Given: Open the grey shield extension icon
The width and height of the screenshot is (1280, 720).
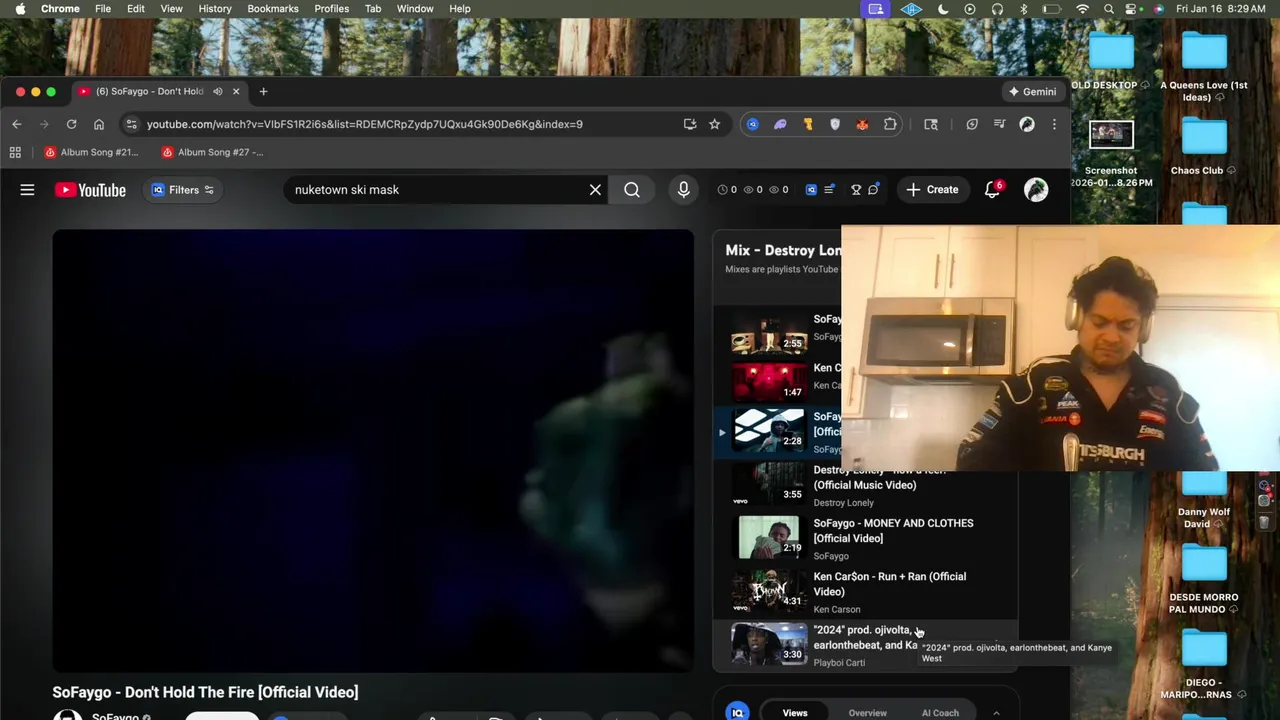Looking at the screenshot, I should pos(835,124).
